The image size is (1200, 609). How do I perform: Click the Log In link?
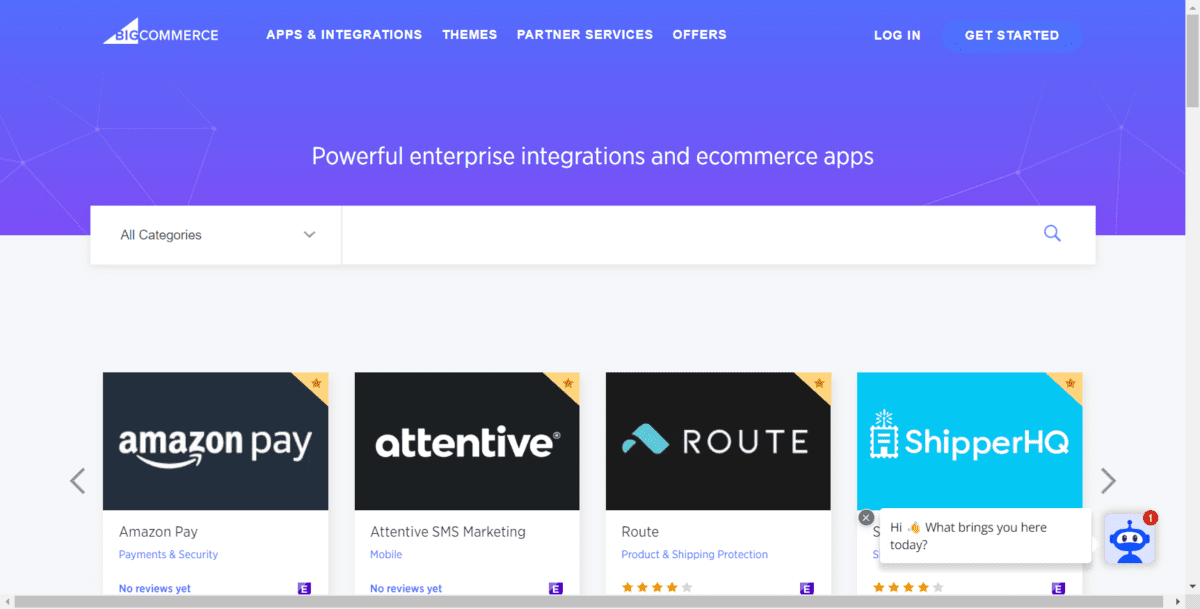click(x=897, y=35)
